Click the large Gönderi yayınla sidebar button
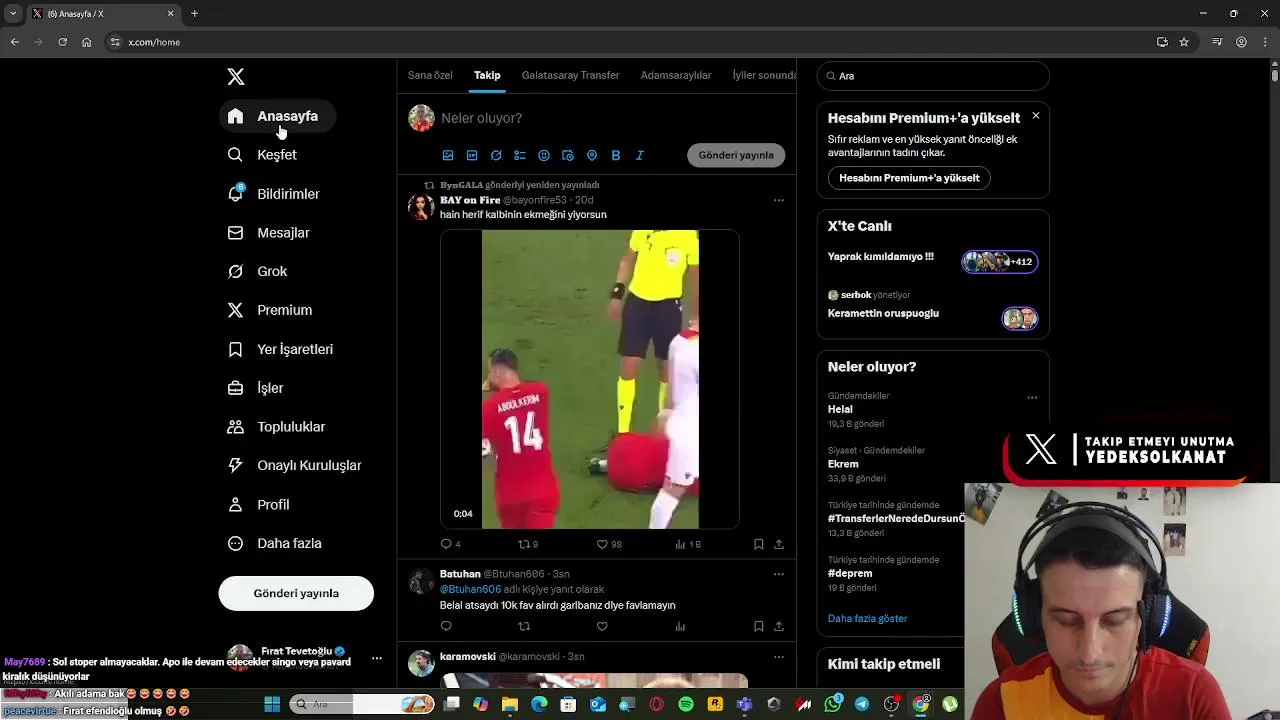The height and width of the screenshot is (720, 1280). [296, 593]
